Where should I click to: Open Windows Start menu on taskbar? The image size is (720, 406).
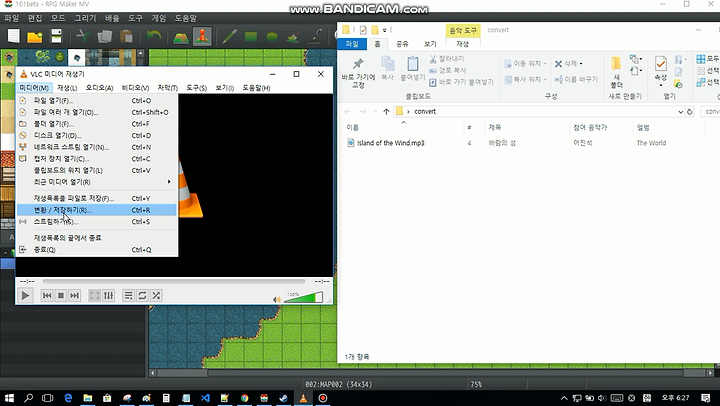coord(9,398)
